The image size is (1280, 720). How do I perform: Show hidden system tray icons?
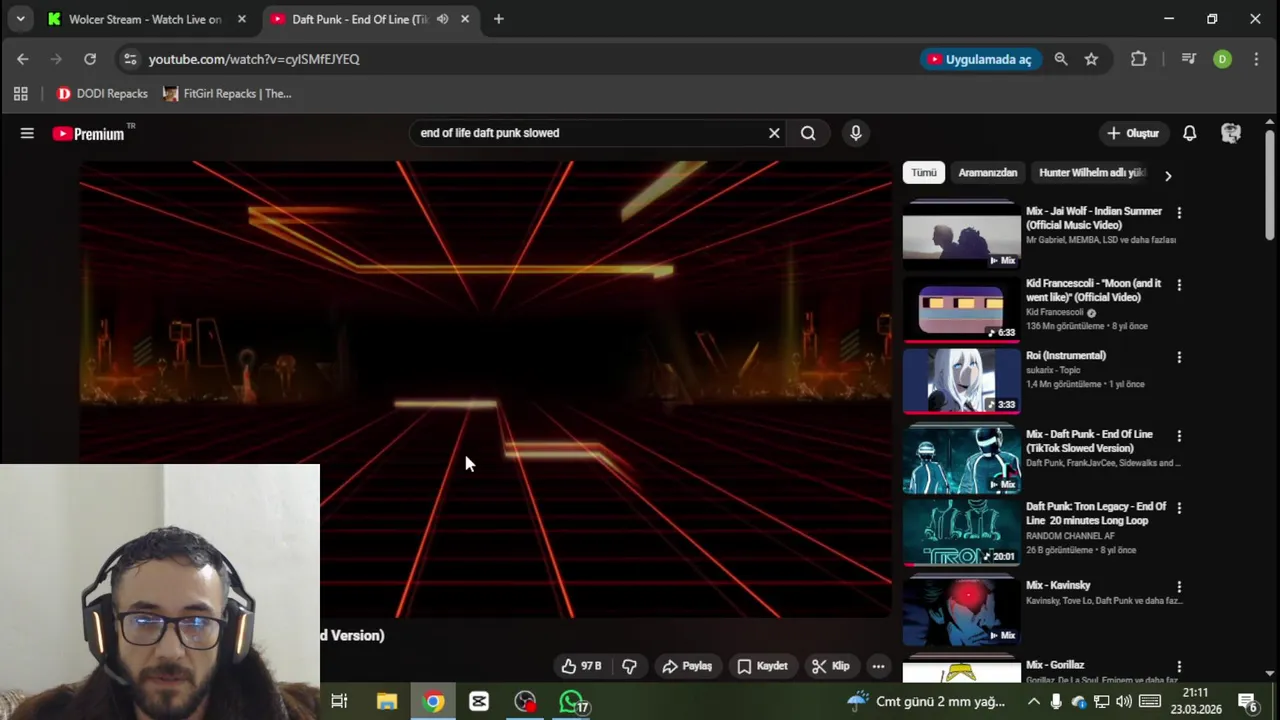[1033, 702]
